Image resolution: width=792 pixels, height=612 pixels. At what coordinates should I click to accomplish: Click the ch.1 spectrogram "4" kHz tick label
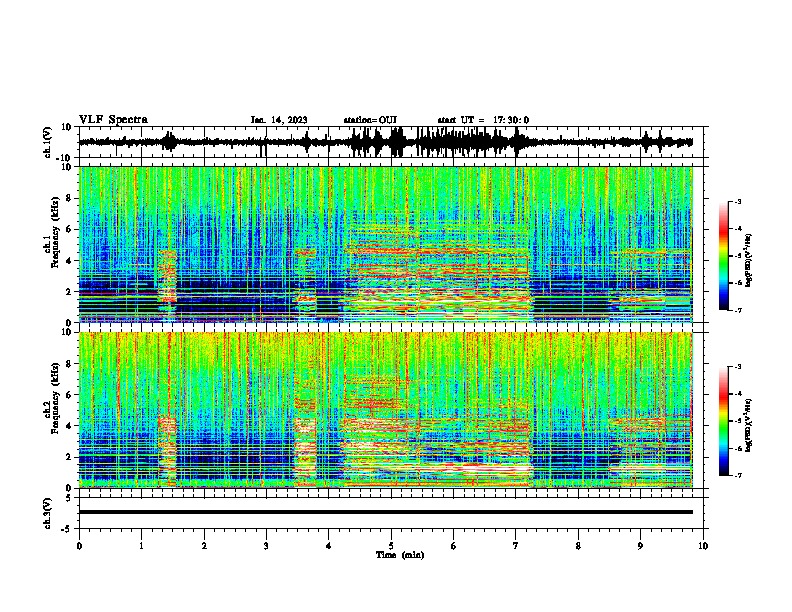(69, 261)
